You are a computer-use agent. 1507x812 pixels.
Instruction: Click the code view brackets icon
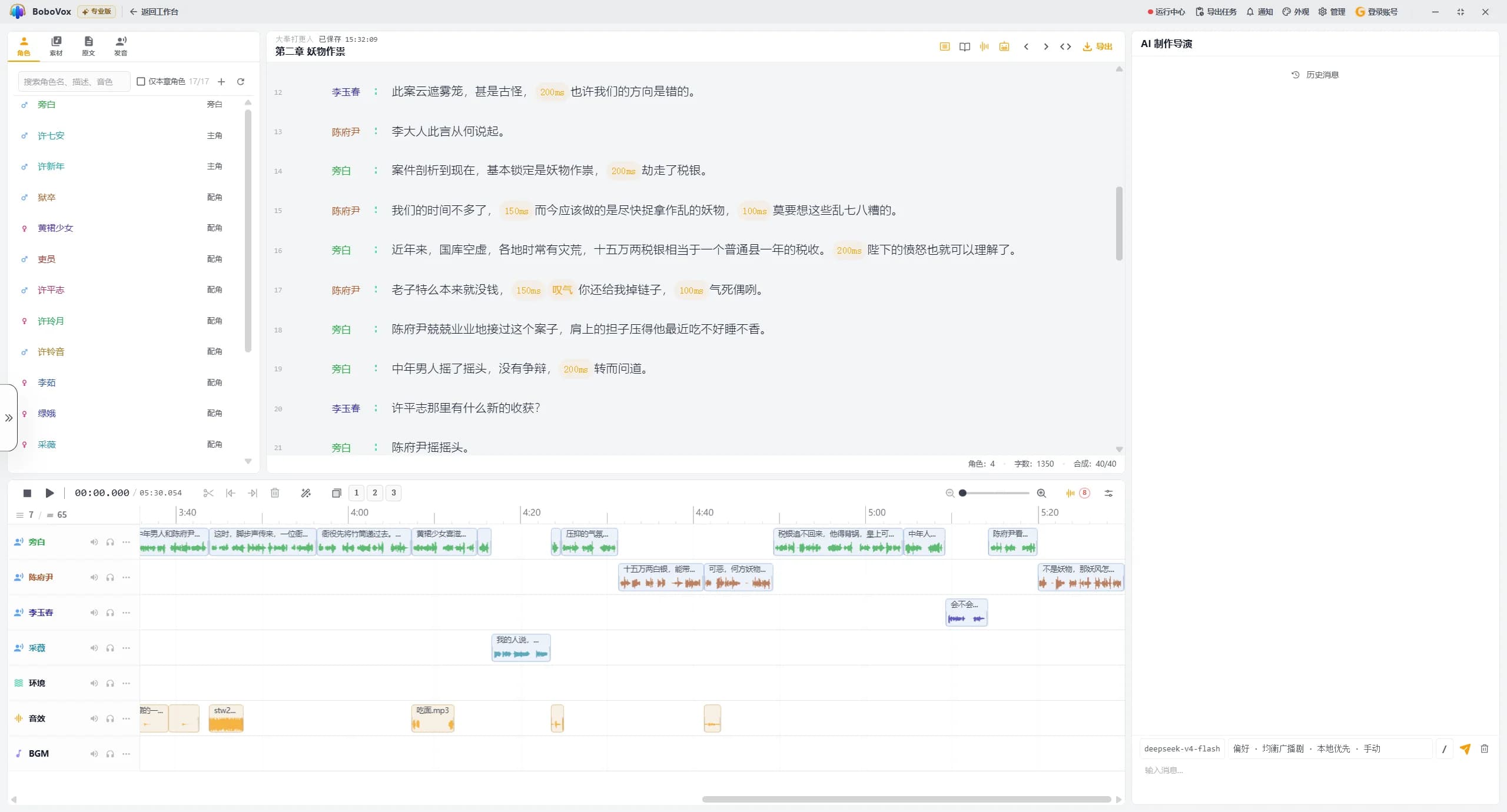pyautogui.click(x=1065, y=46)
